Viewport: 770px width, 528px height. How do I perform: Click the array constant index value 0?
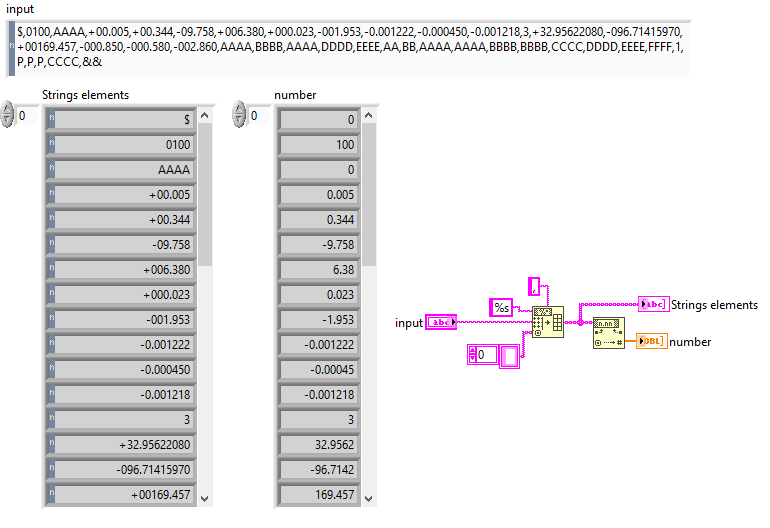(x=483, y=355)
